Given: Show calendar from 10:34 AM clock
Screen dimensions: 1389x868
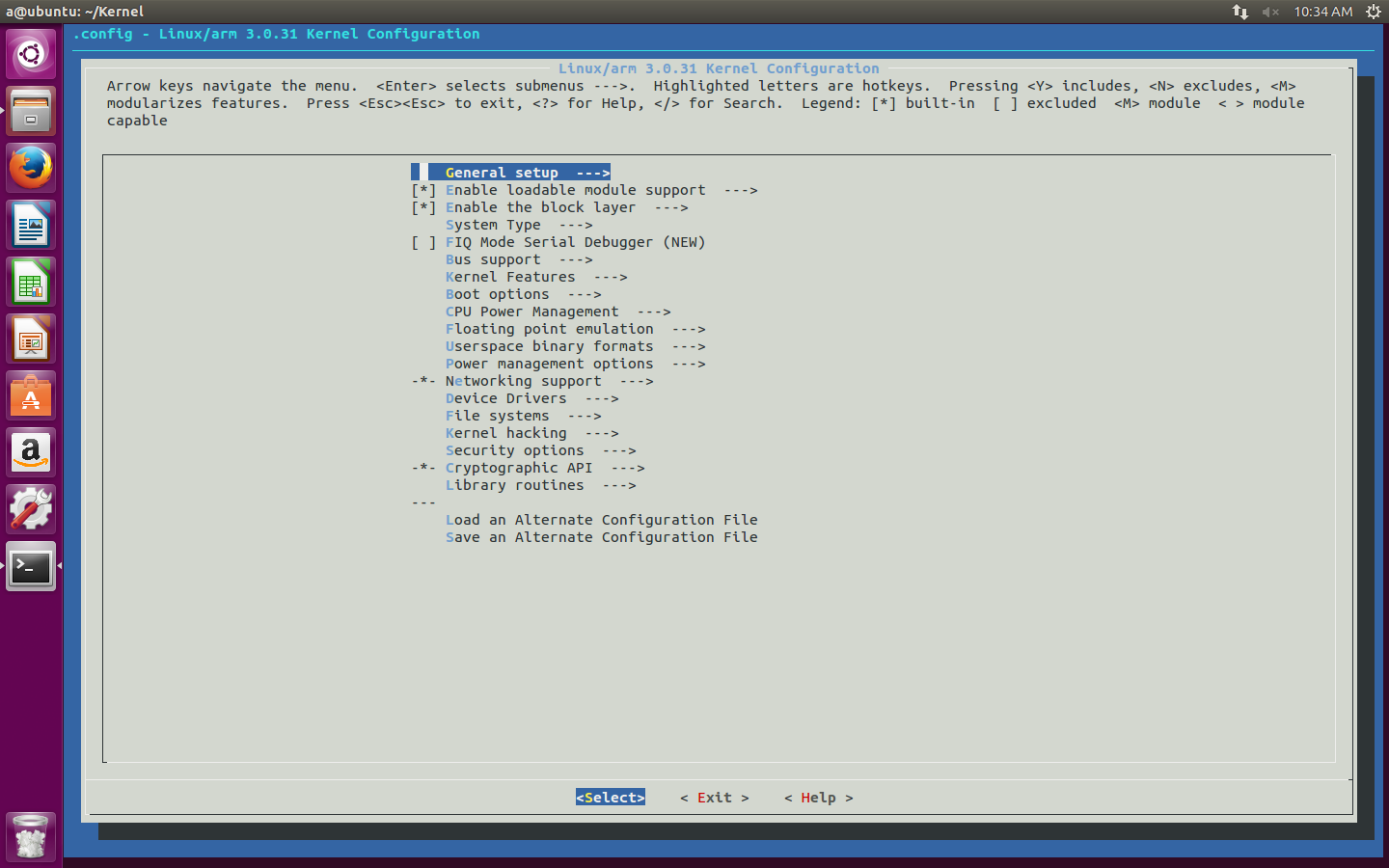Looking at the screenshot, I should [x=1322, y=12].
